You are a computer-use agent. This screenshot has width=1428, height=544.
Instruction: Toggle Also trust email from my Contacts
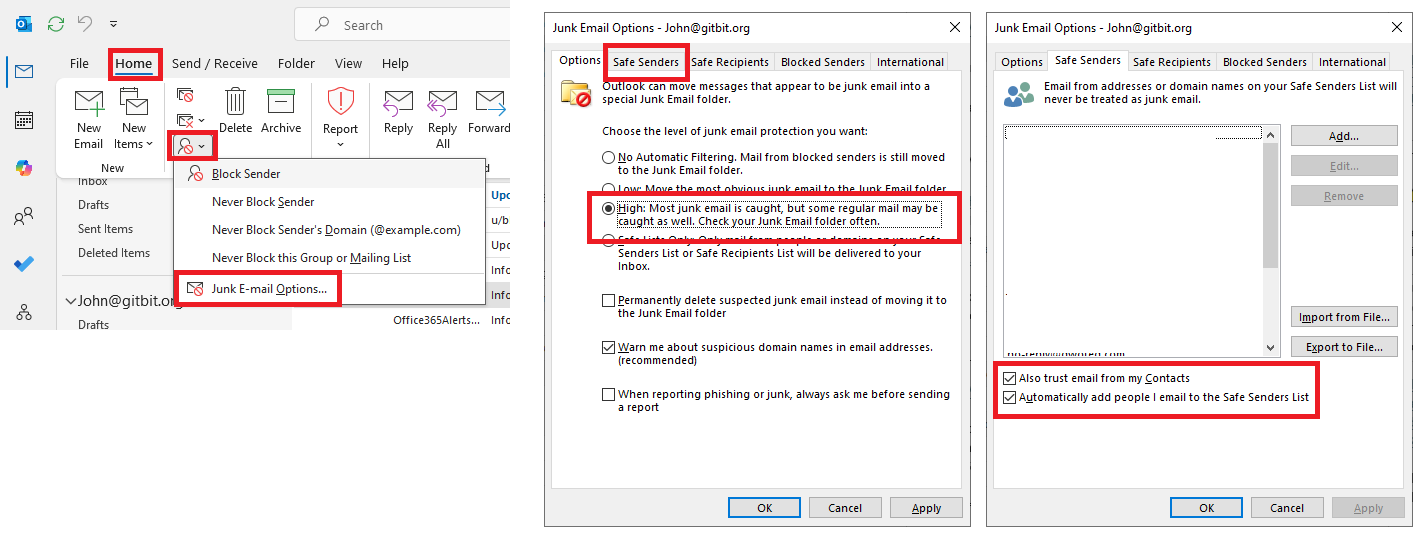(x=1009, y=378)
